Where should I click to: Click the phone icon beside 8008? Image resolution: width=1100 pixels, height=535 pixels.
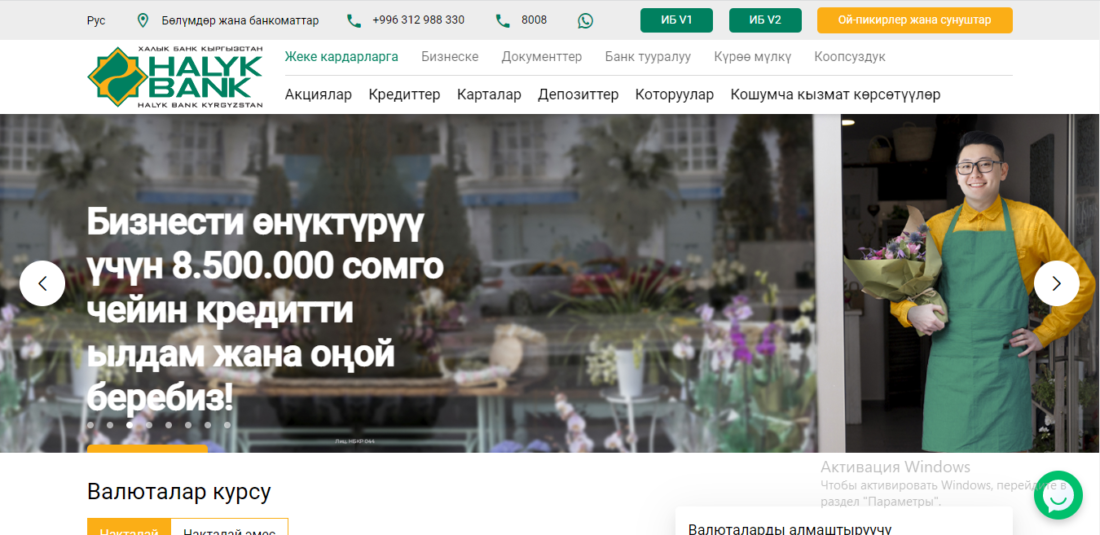tap(502, 20)
